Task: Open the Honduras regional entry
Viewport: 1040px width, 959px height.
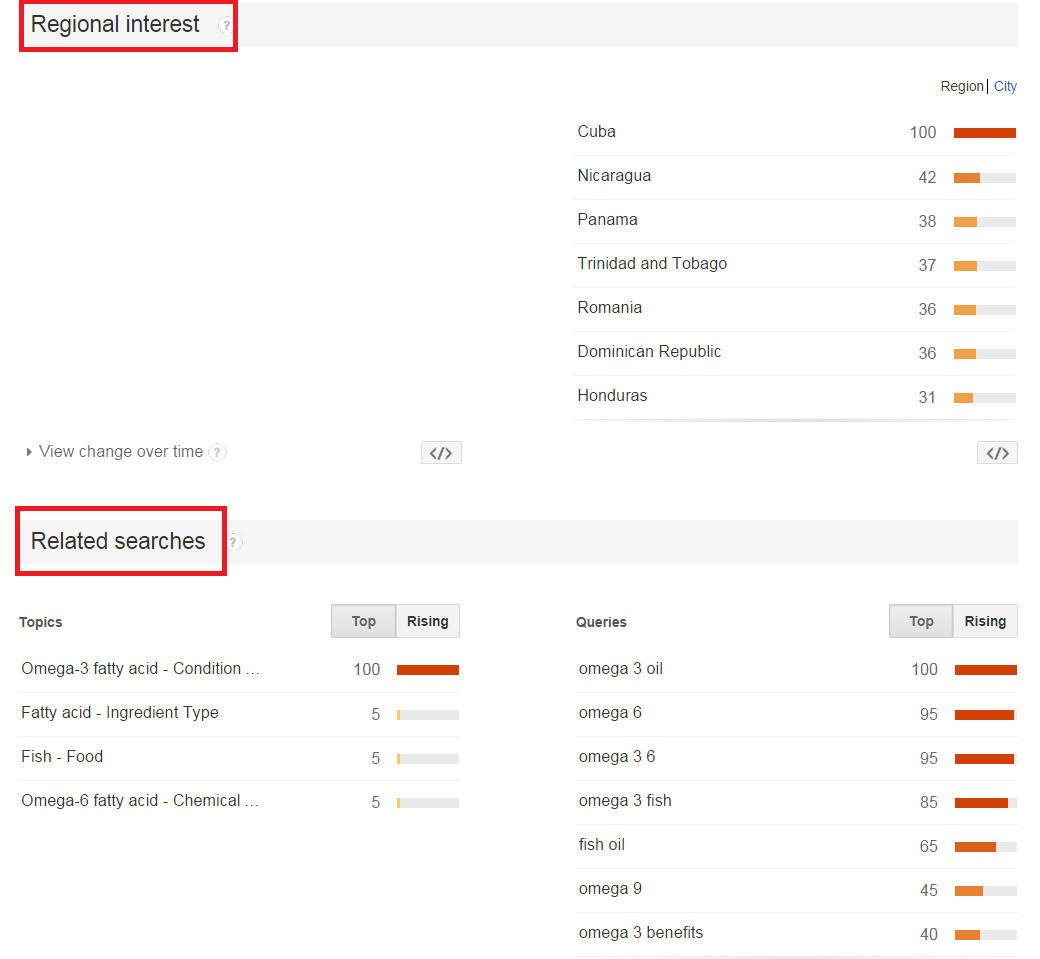Action: pos(612,395)
